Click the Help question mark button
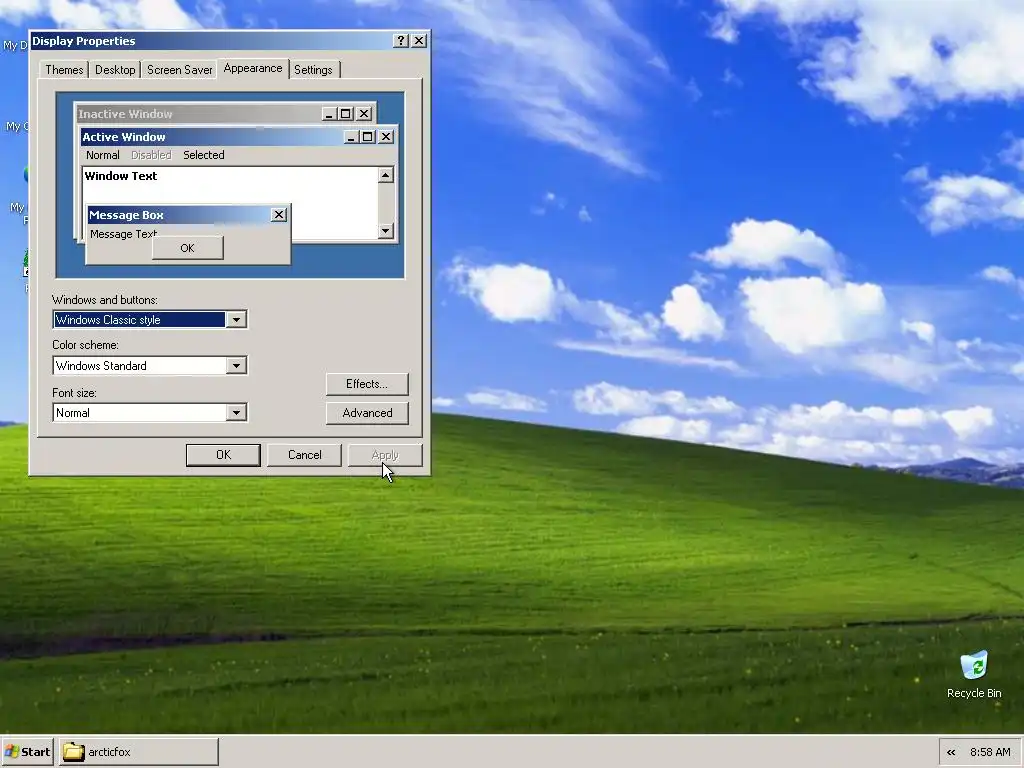 click(x=401, y=40)
